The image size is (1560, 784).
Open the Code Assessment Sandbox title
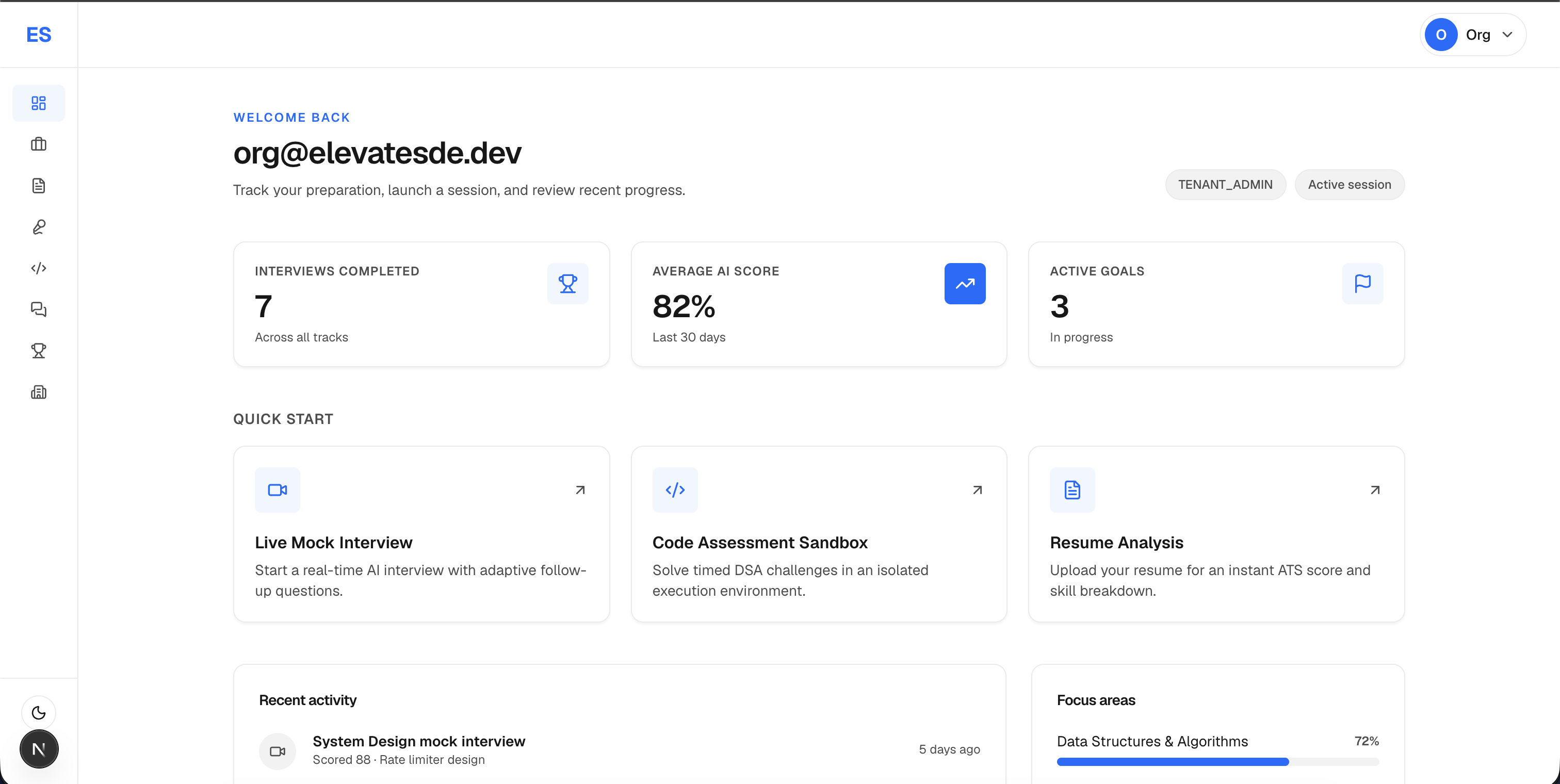(760, 543)
